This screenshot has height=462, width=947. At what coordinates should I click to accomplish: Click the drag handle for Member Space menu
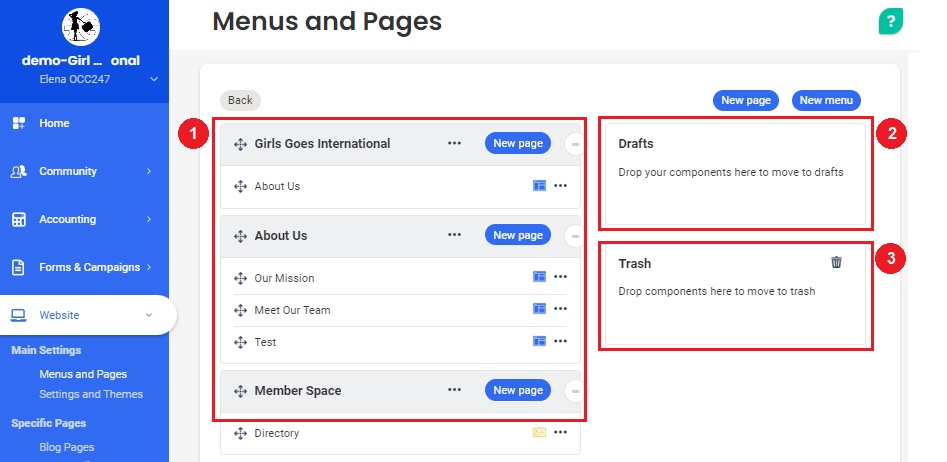point(240,391)
